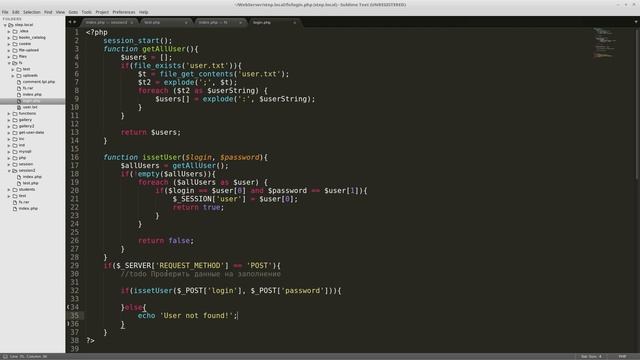Select the gallery2 folder

[26, 126]
